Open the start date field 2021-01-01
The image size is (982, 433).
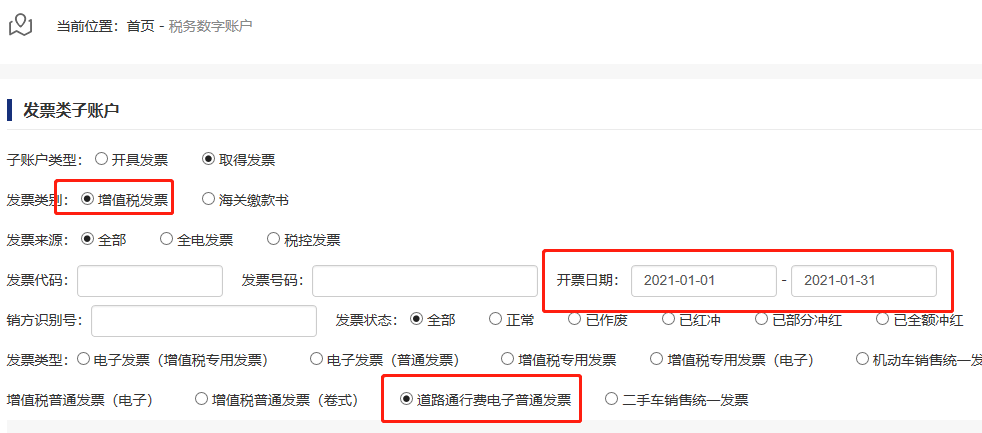pyautogui.click(x=704, y=281)
